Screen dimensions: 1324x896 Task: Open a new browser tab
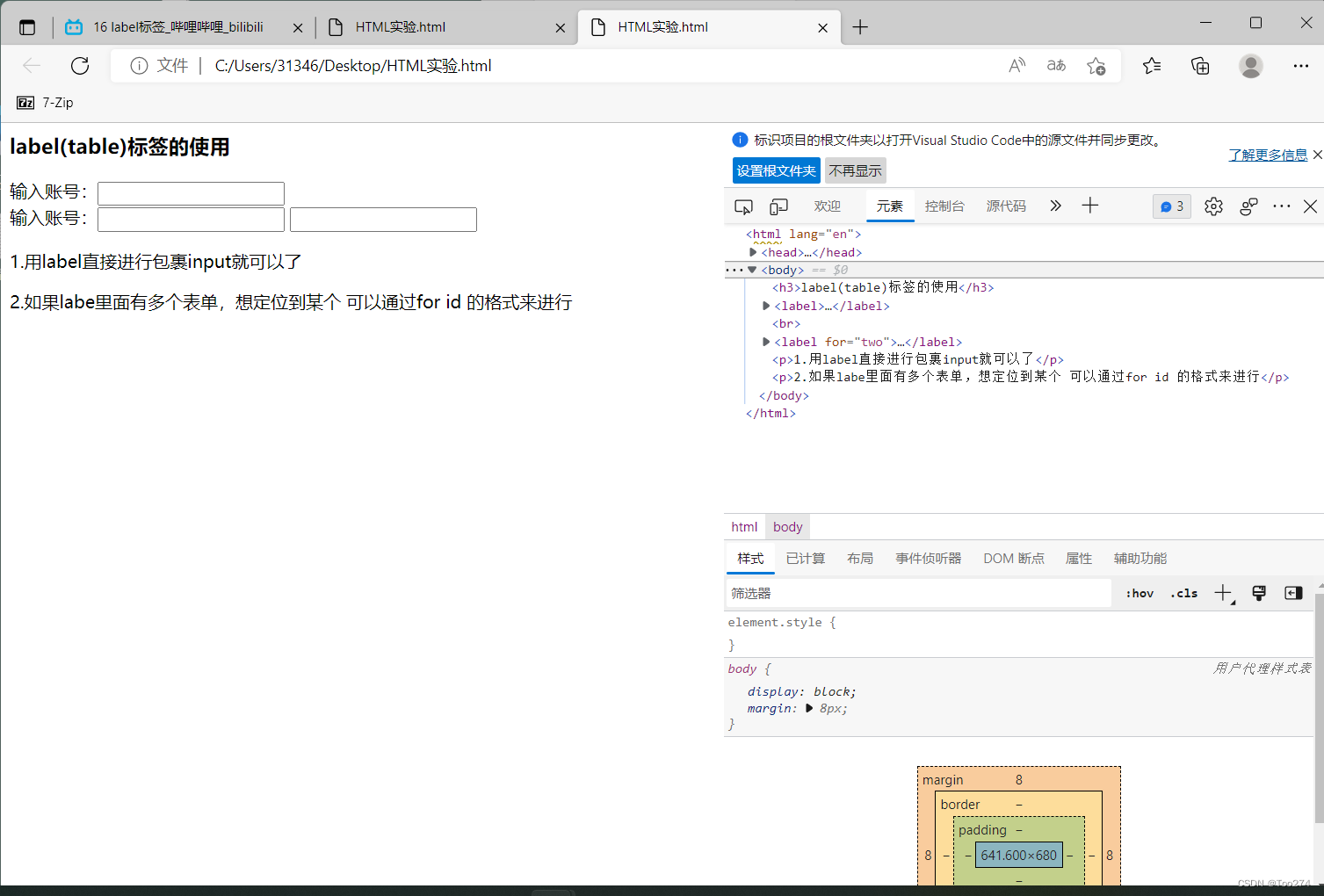[x=860, y=27]
